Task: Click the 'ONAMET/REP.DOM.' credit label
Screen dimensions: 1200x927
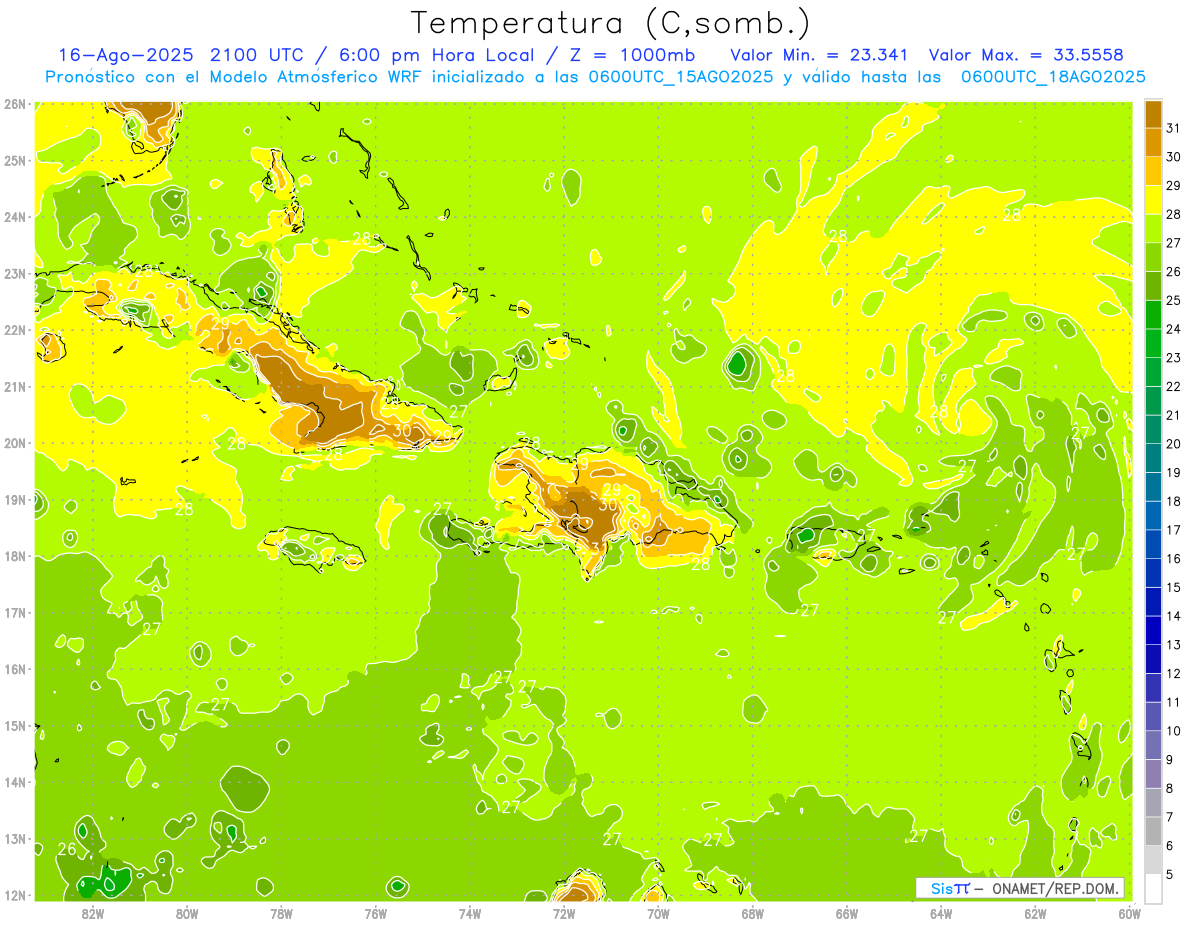Action: (x=1055, y=888)
